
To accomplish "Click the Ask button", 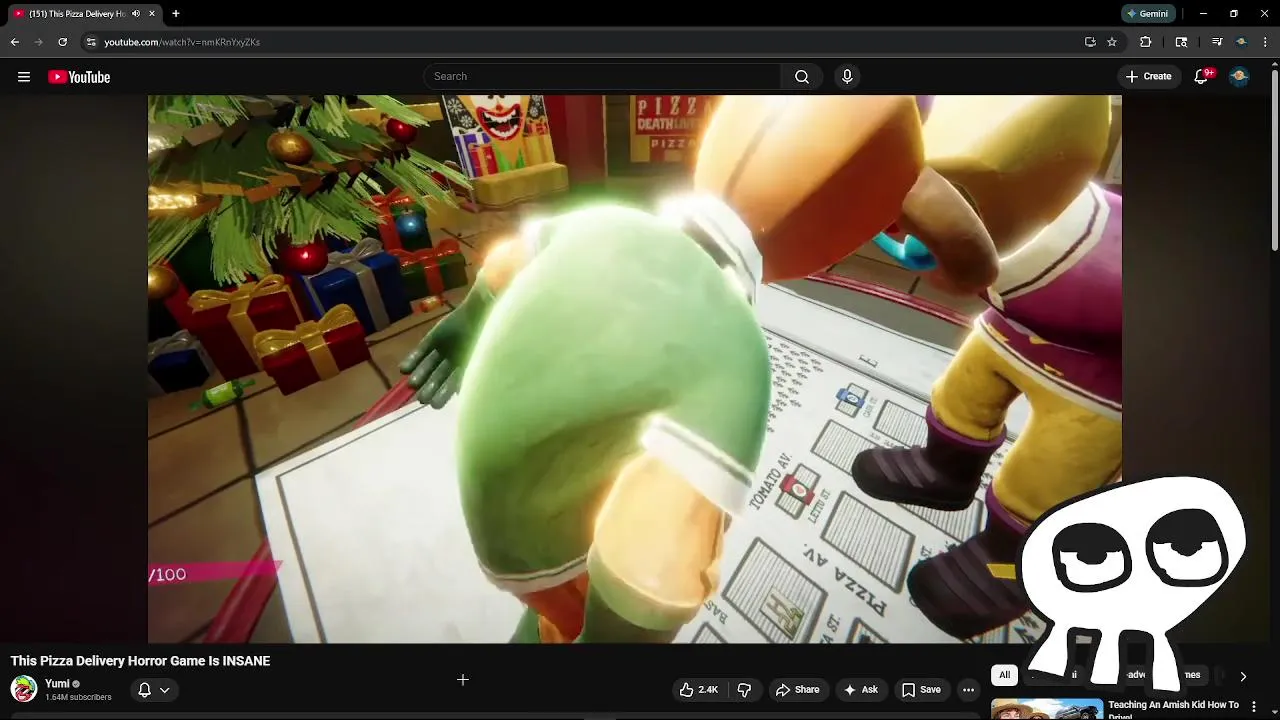I will (861, 690).
